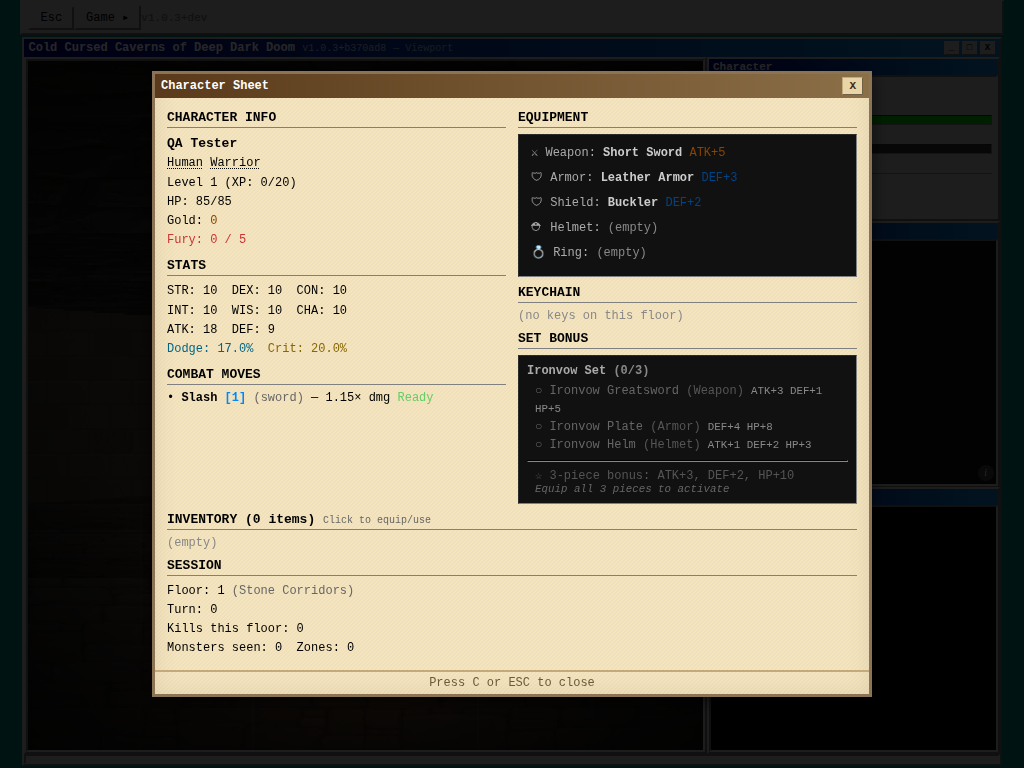Click the Turn: 0 line

click(192, 609)
